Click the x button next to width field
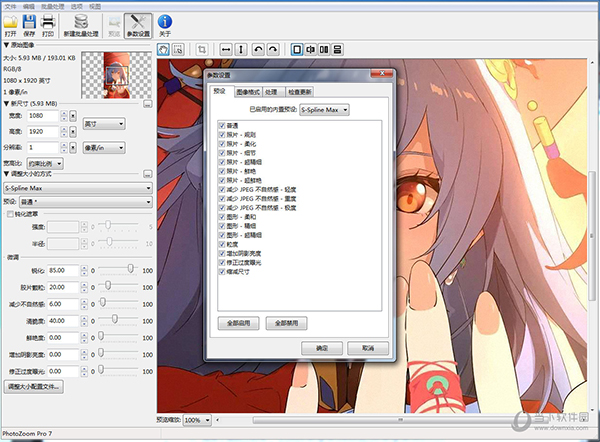Screen dimensions: 600x442 pos(73,116)
